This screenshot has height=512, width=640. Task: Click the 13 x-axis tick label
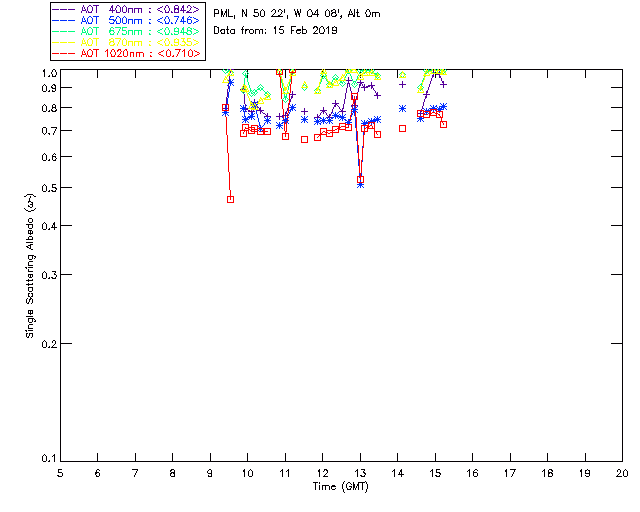360,474
